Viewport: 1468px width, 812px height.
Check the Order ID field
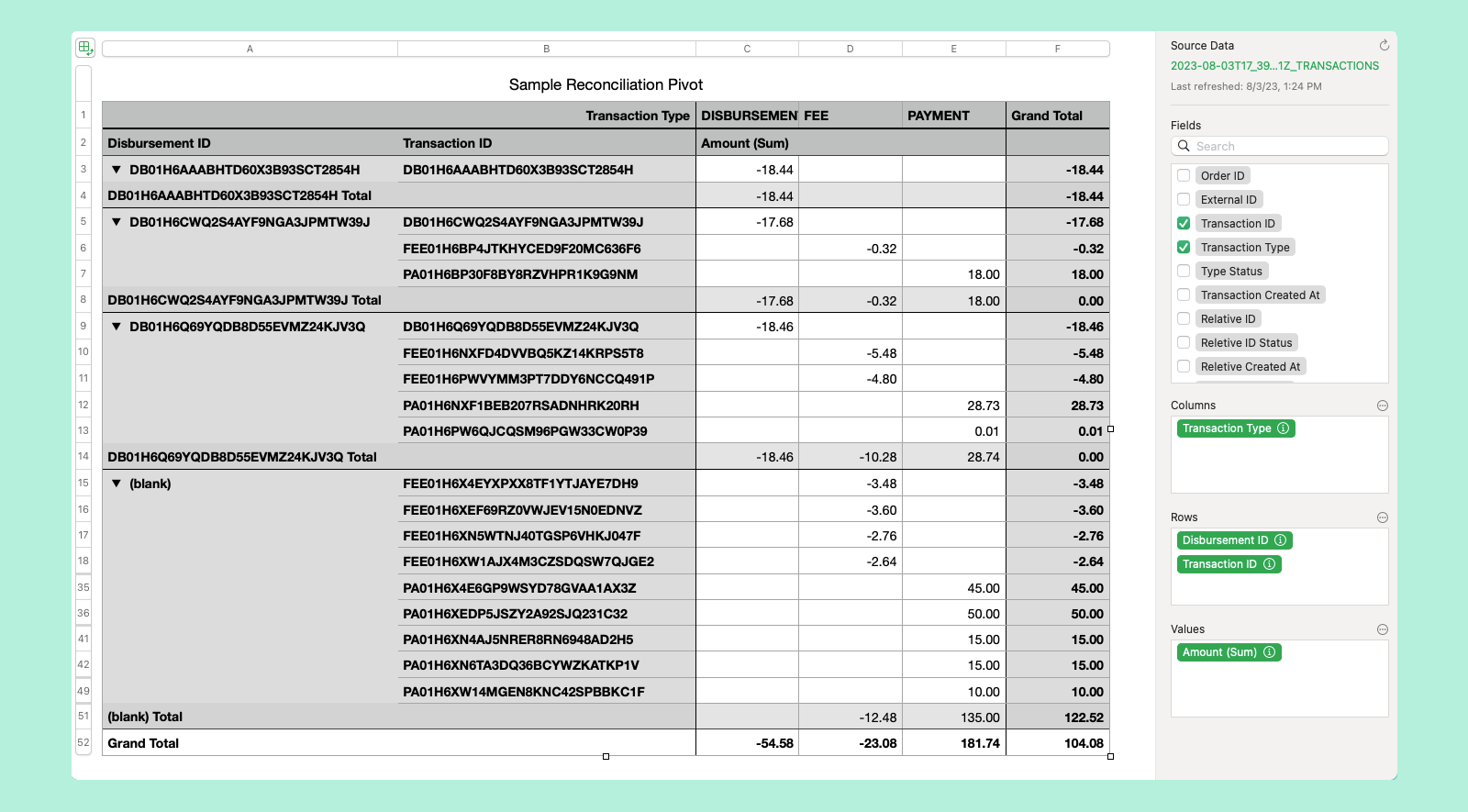click(x=1184, y=175)
